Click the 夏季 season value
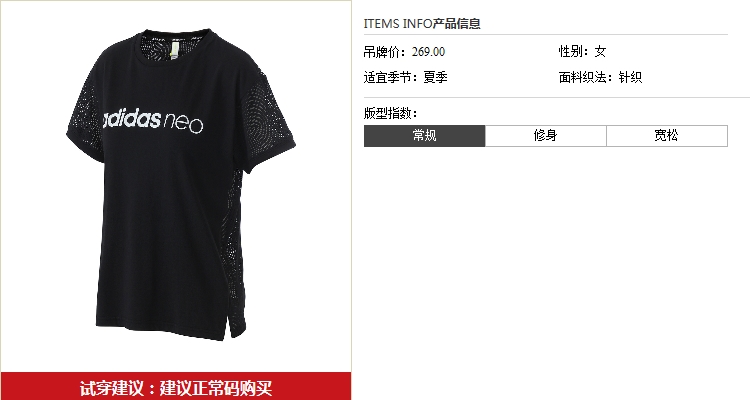 [x=435, y=77]
